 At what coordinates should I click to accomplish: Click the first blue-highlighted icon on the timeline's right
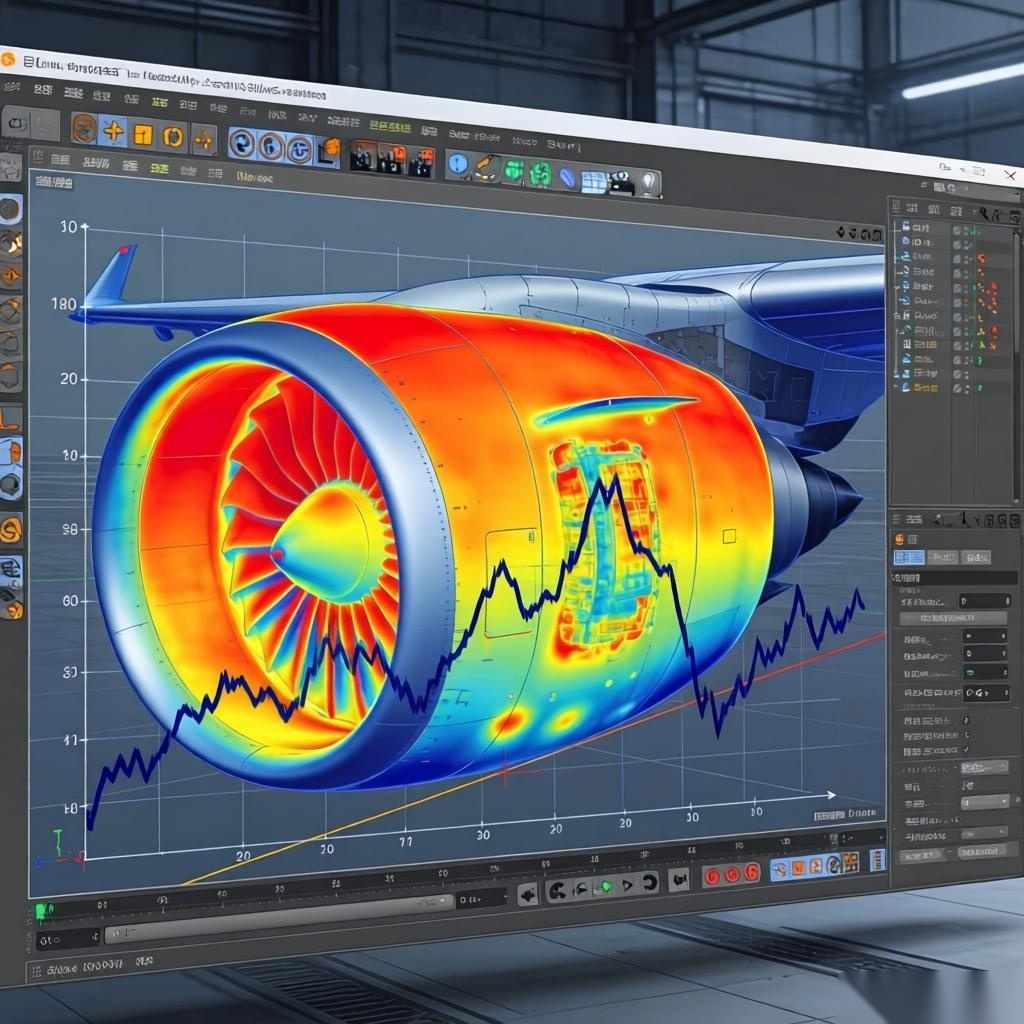point(780,869)
